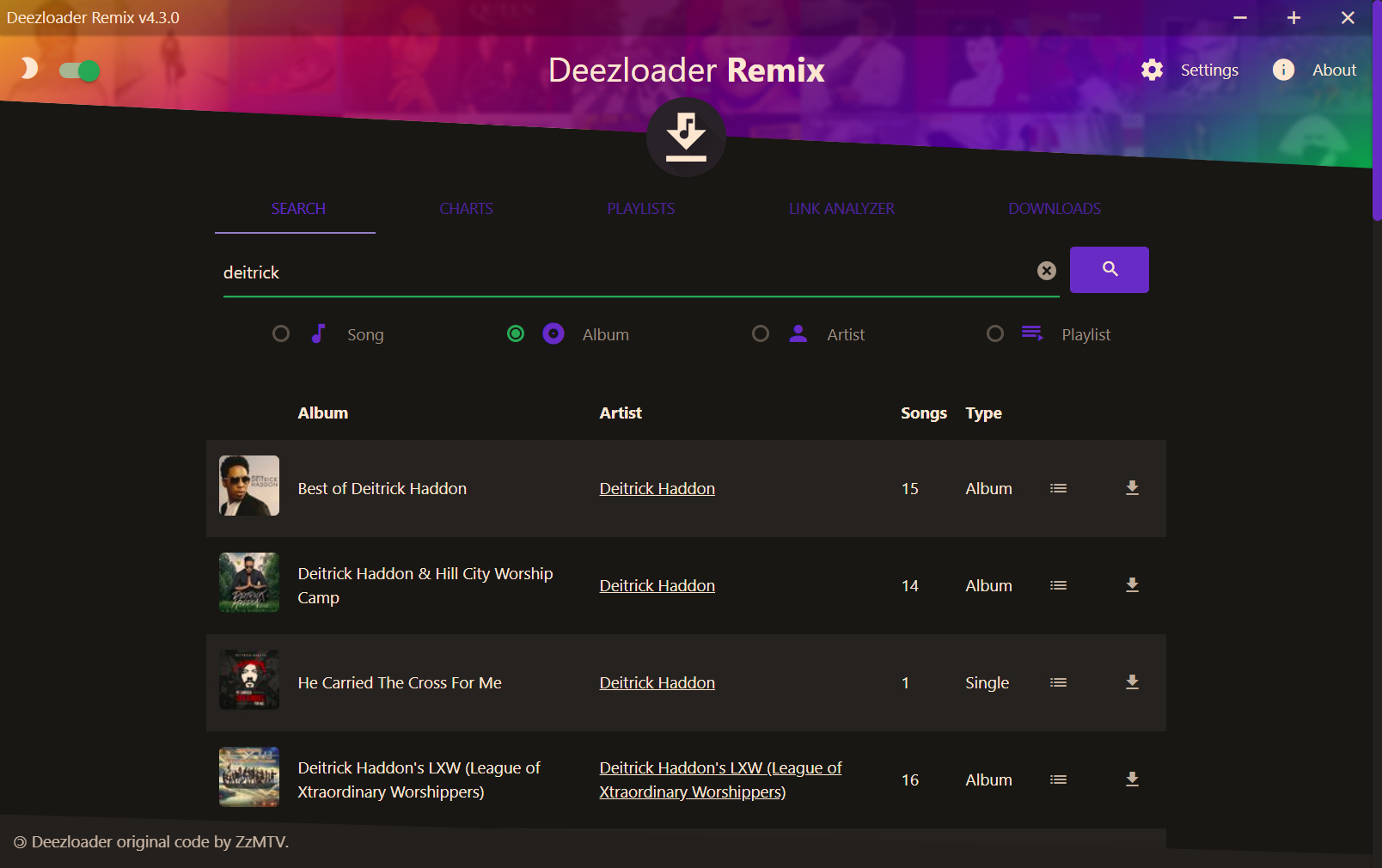
Task: Choose the Playlist search type
Action: tap(995, 334)
